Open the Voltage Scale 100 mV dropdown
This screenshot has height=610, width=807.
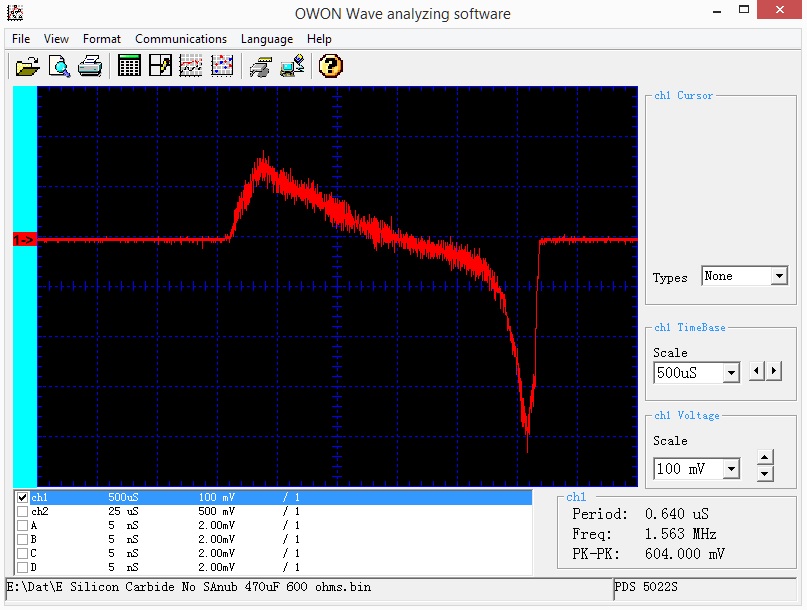(731, 468)
